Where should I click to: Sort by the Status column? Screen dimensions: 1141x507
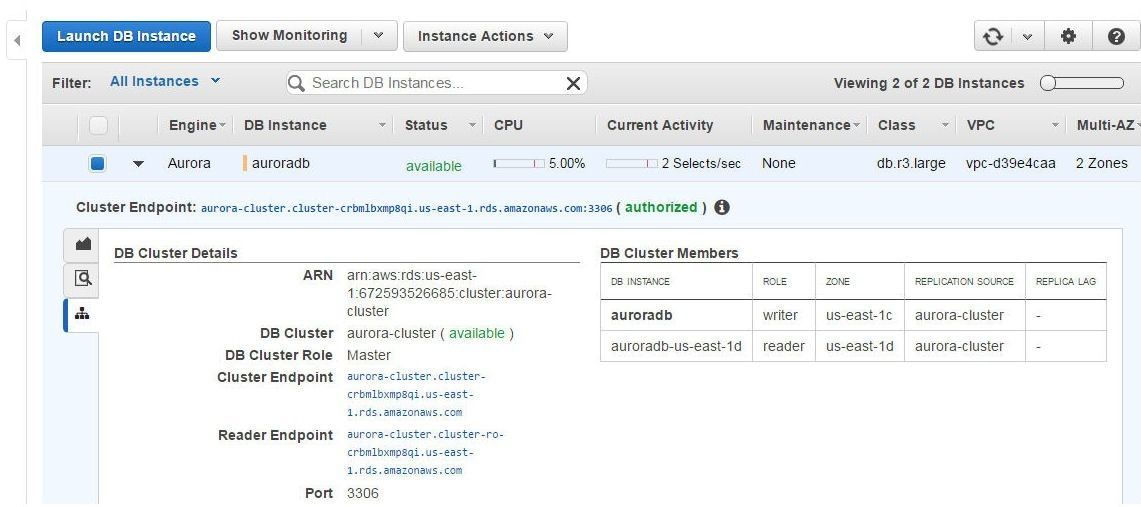(x=439, y=126)
